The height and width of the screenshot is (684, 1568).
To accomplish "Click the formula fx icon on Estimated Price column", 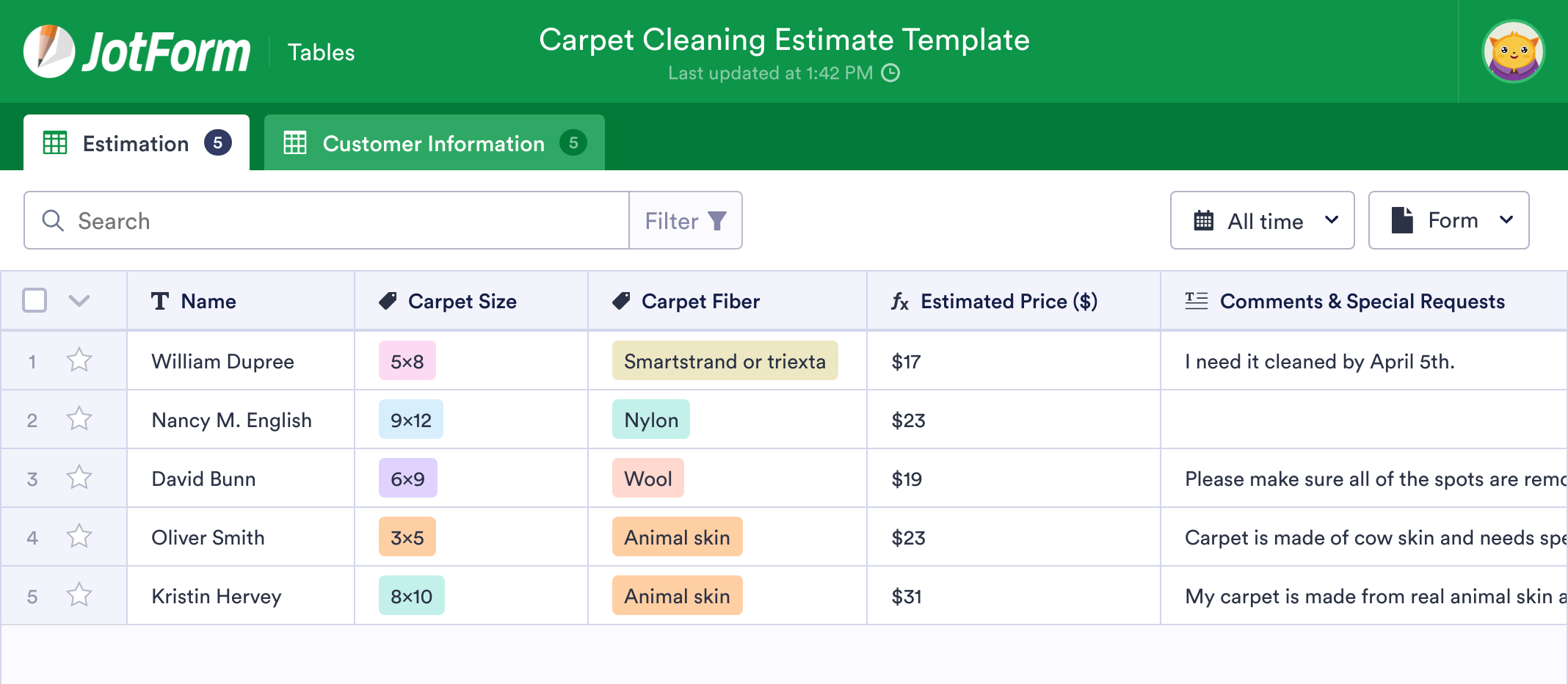I will coord(899,302).
